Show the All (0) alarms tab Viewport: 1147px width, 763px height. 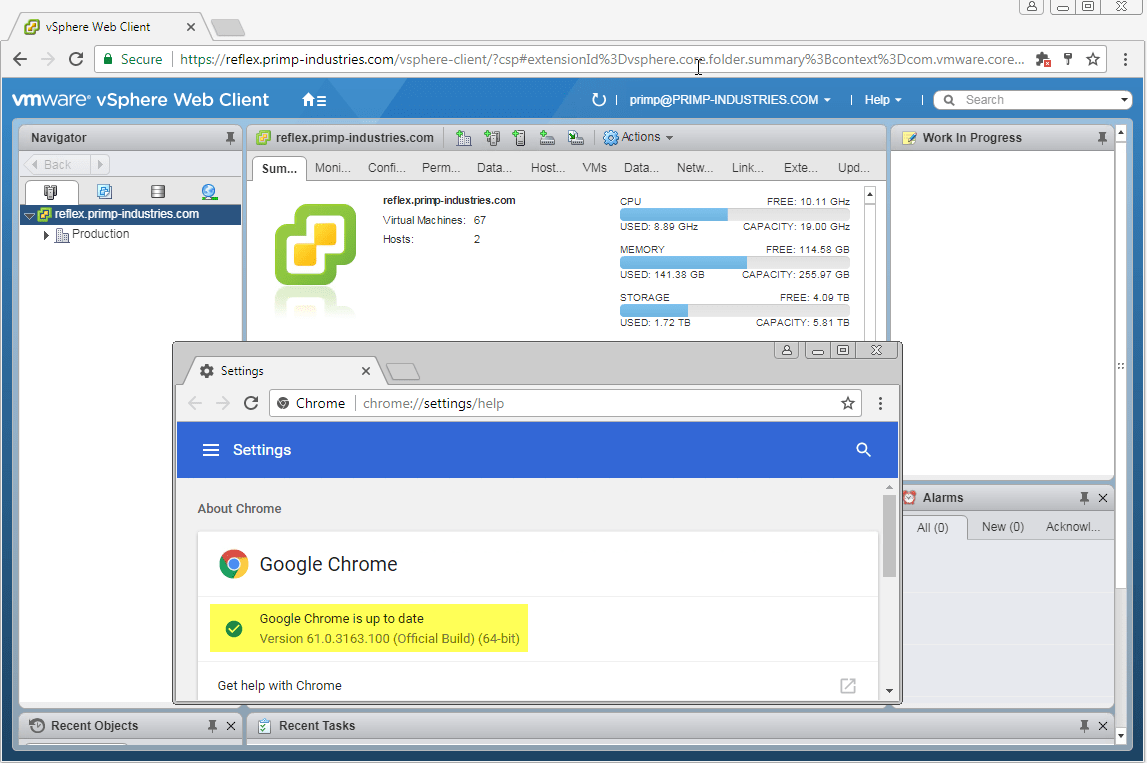pos(933,527)
